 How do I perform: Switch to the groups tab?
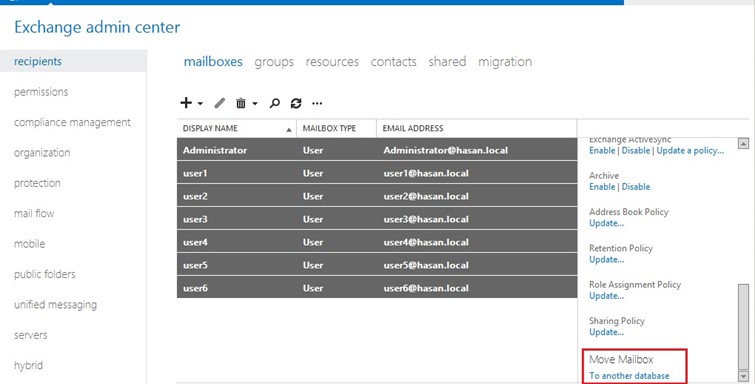point(274,62)
